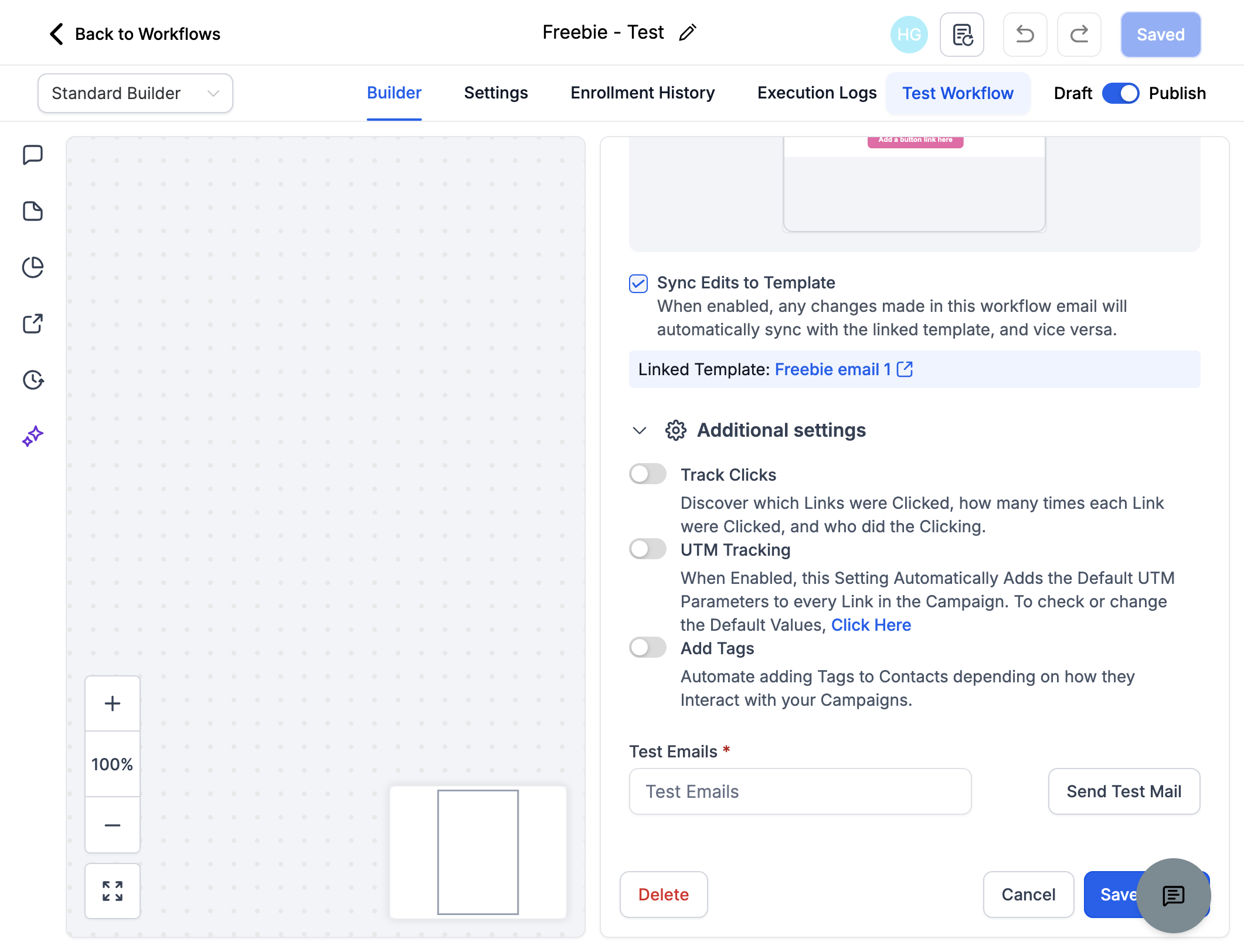Viewport: 1244px width, 952px height.
Task: Enable the Track Clicks toggle
Action: 648,474
